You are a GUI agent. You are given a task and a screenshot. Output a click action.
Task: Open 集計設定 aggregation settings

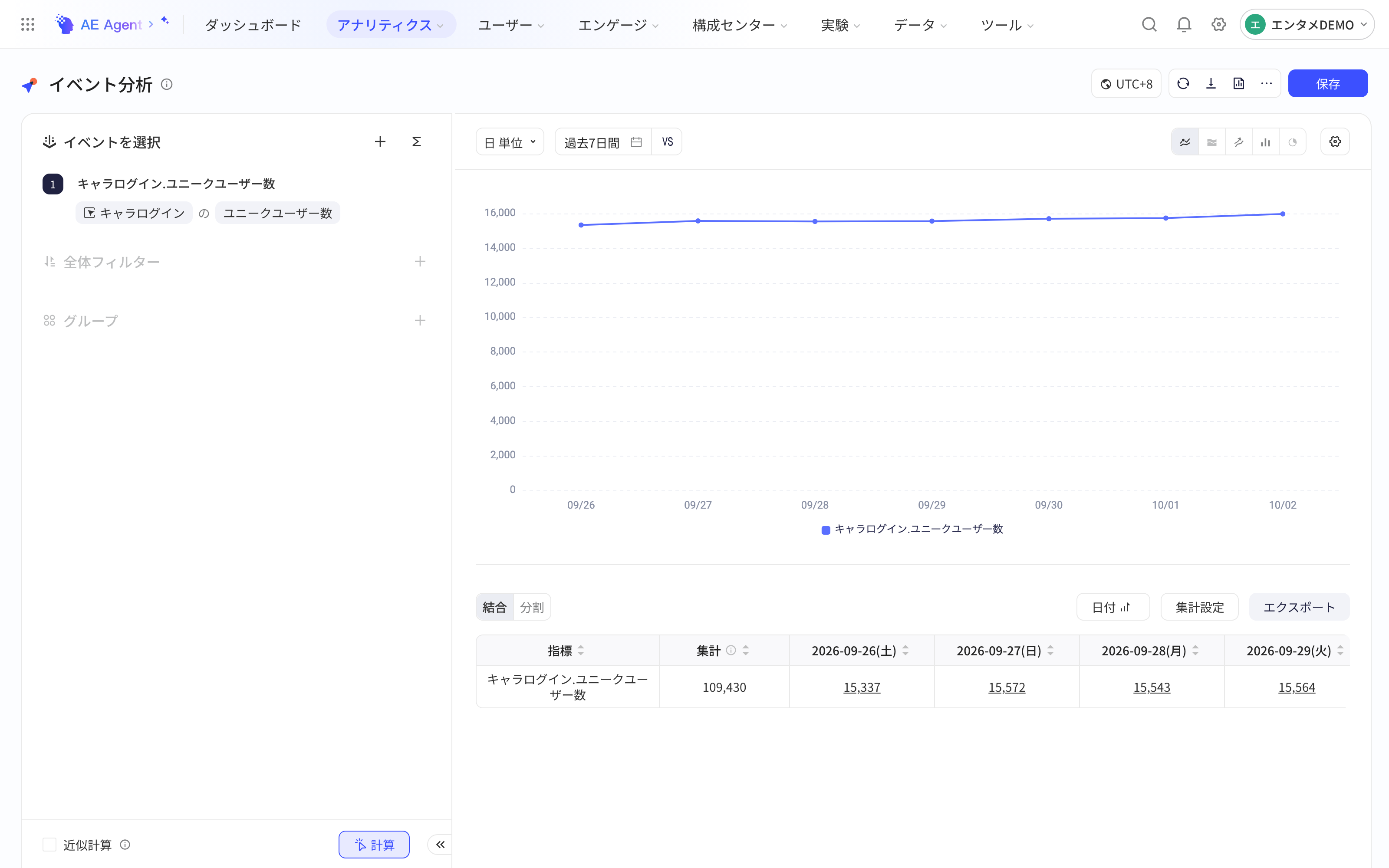pos(1200,607)
